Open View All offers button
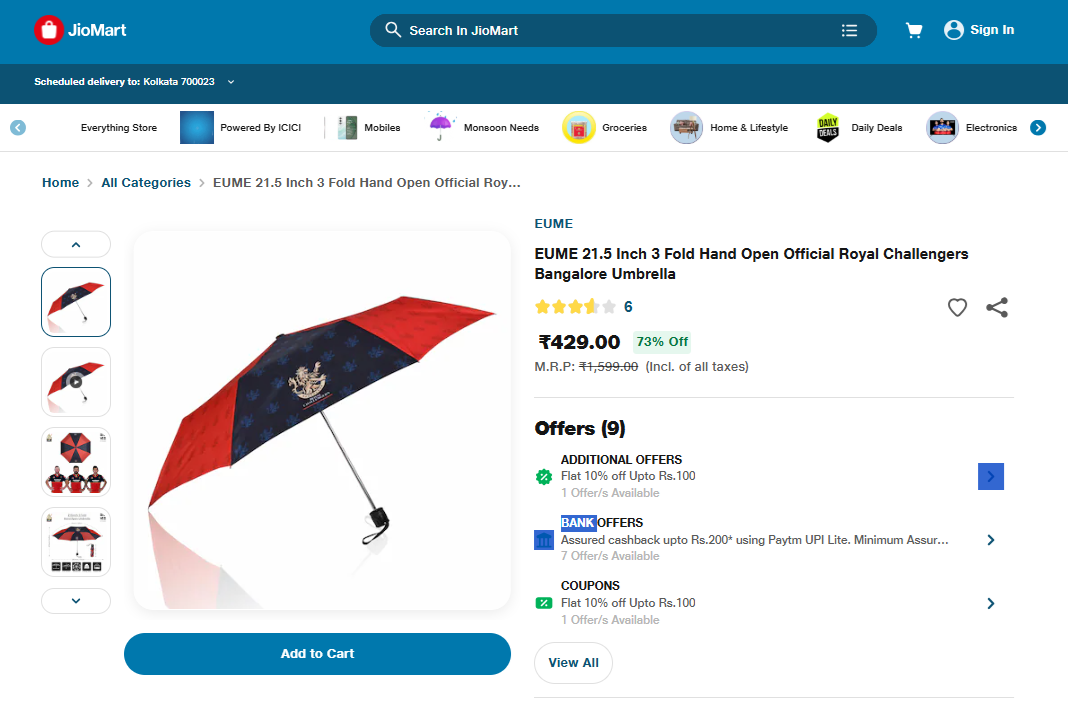Viewport: 1068px width, 713px height. click(574, 663)
